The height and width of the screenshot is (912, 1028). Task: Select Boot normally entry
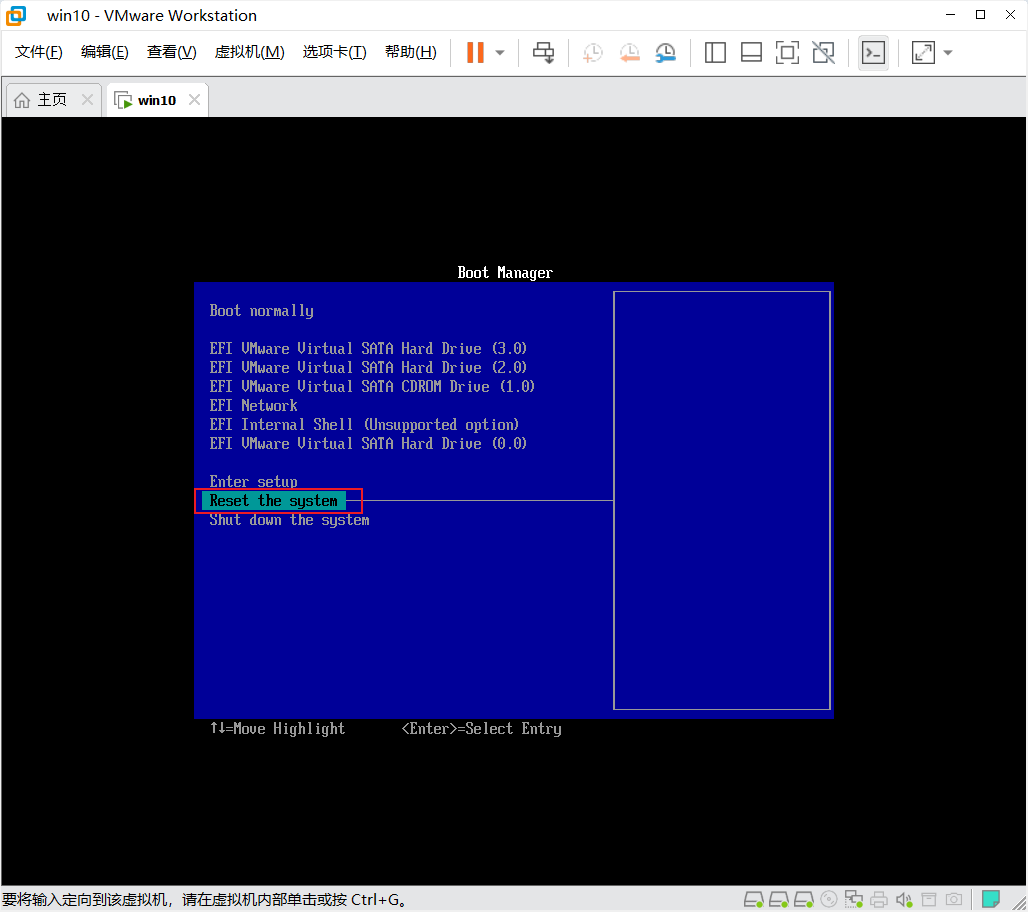point(262,311)
